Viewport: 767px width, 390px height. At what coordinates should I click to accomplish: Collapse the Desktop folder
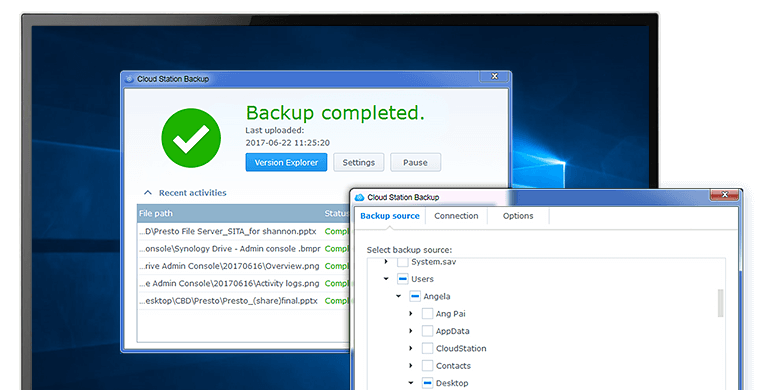411,383
